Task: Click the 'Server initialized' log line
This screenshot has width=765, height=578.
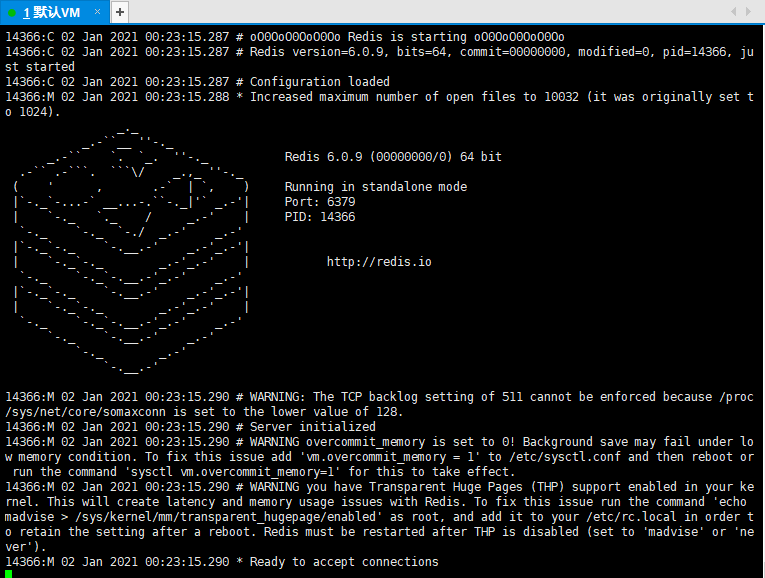Action: 190,427
